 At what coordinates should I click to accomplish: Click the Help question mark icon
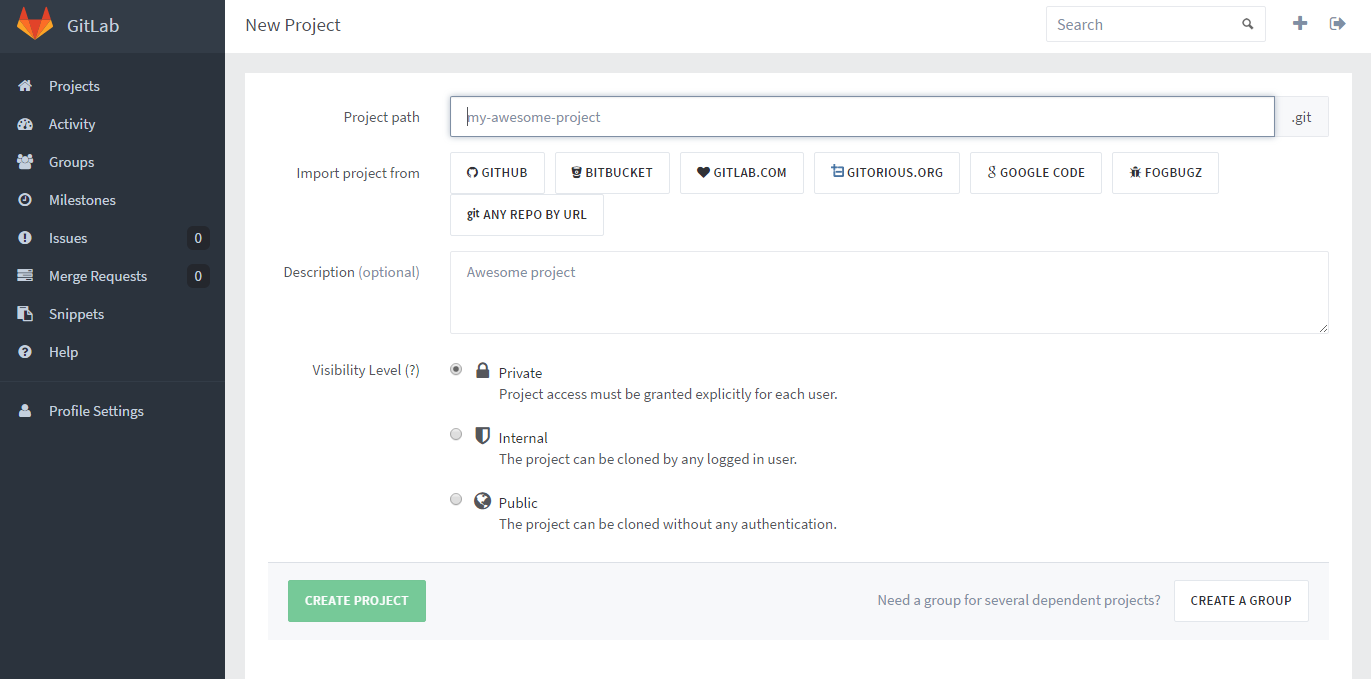coord(26,352)
